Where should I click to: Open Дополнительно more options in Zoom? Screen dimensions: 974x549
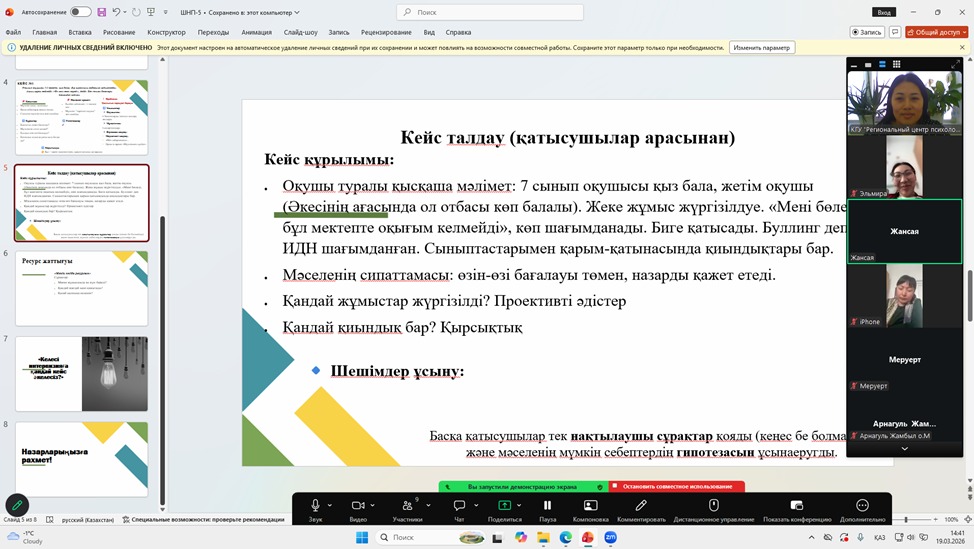click(x=862, y=506)
